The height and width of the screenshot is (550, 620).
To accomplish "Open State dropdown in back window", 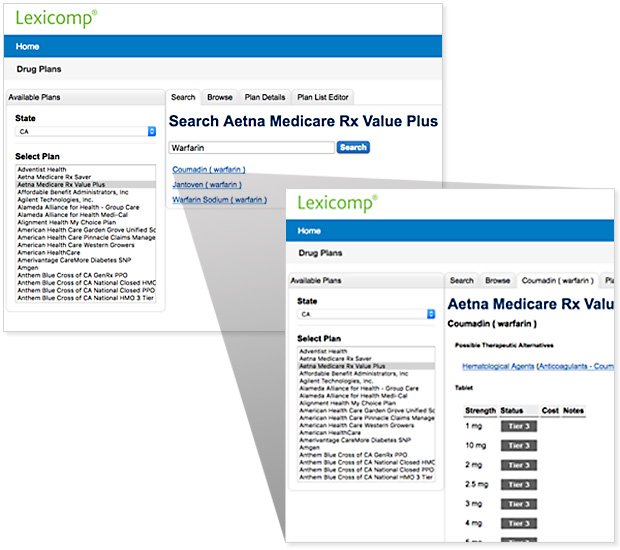I will click(86, 131).
